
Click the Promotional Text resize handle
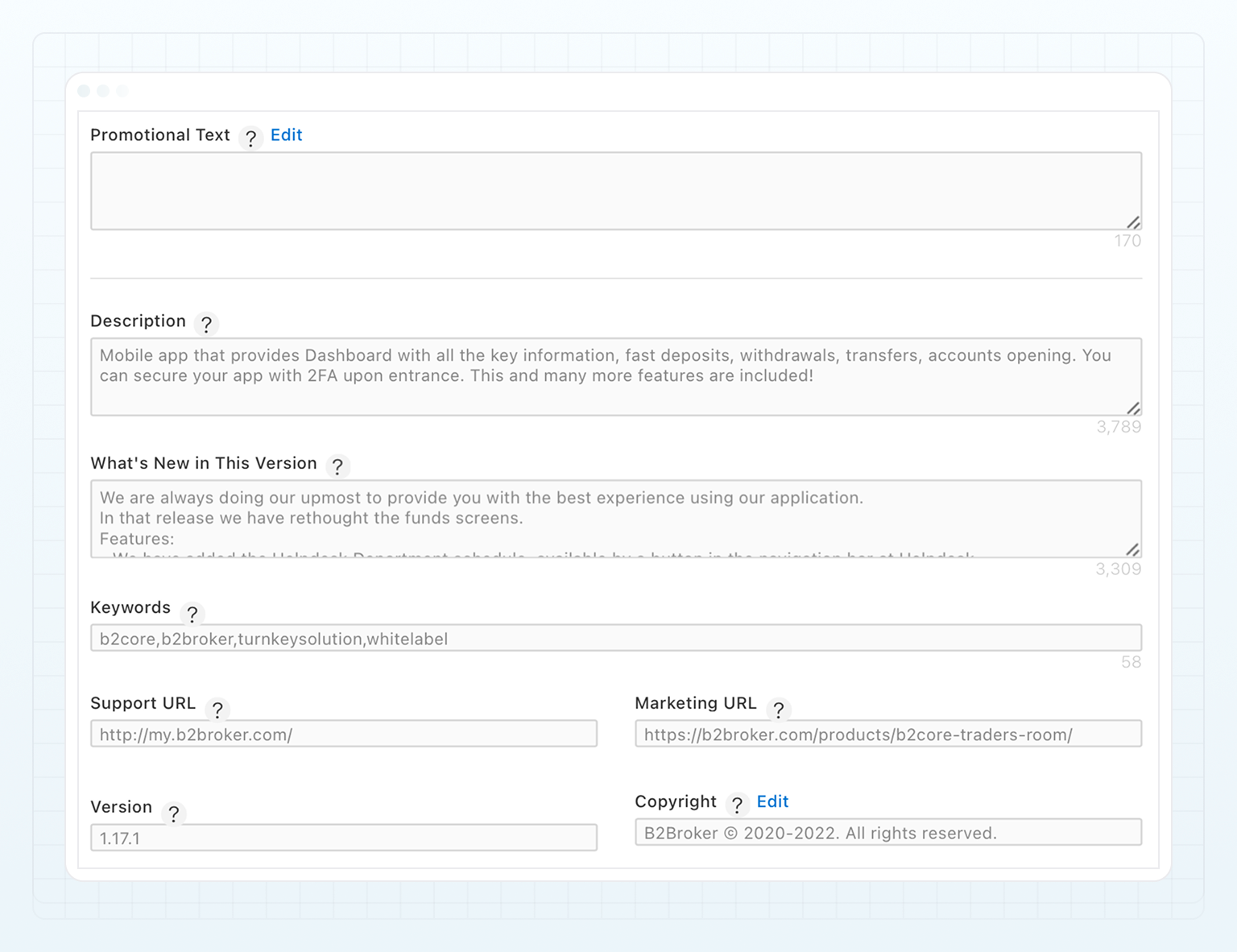pos(1132,222)
